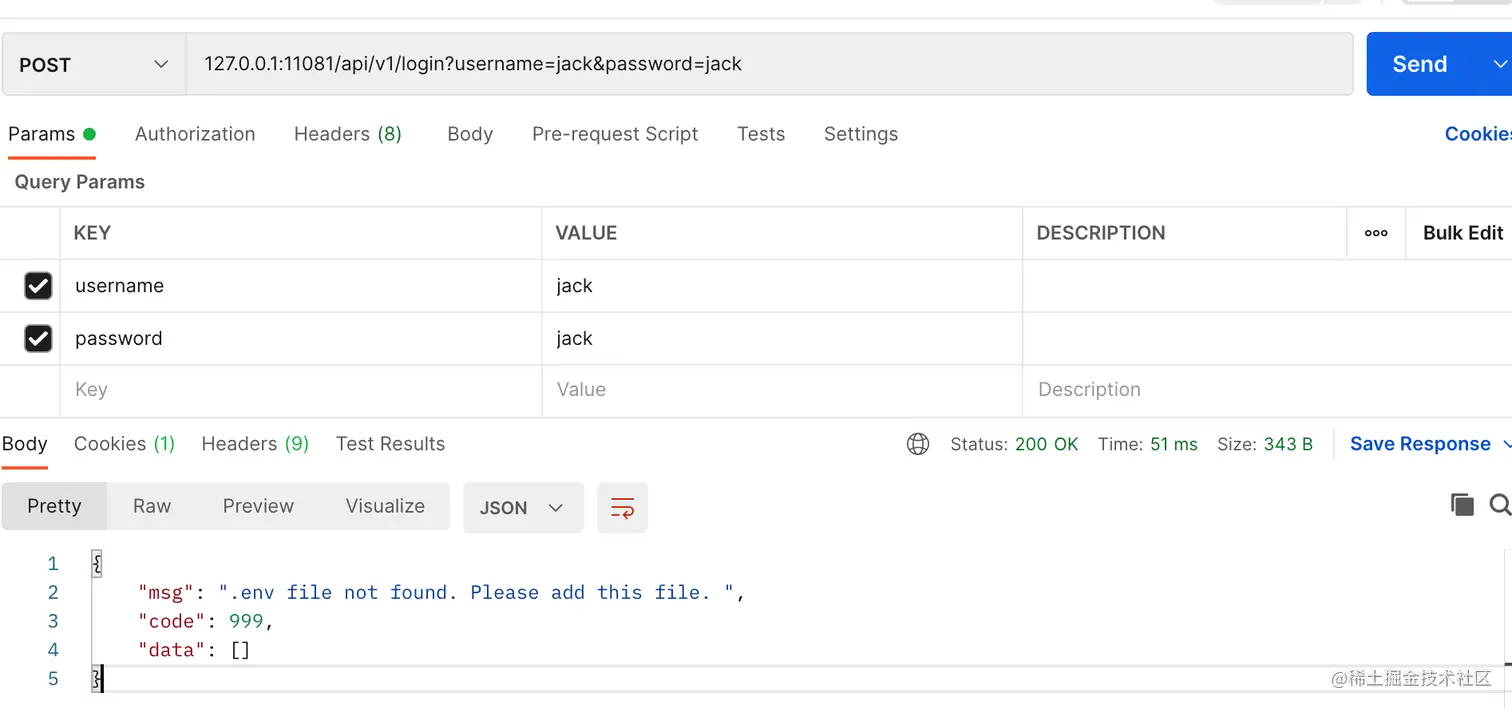Click the wrap lines icon in response toolbar
Screen dimensions: 1512x709
pos(622,507)
